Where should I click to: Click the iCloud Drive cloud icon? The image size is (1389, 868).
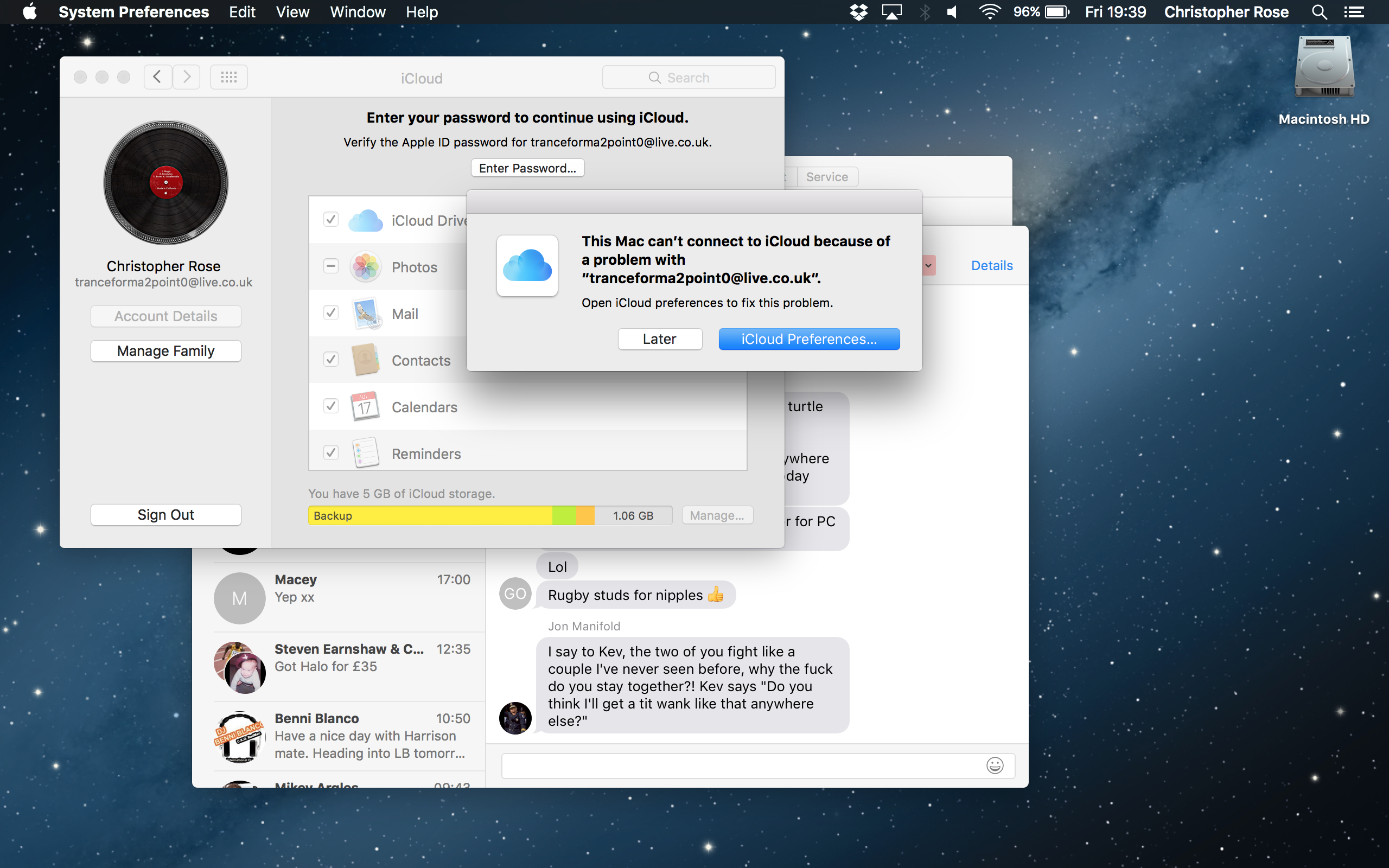pos(366,220)
